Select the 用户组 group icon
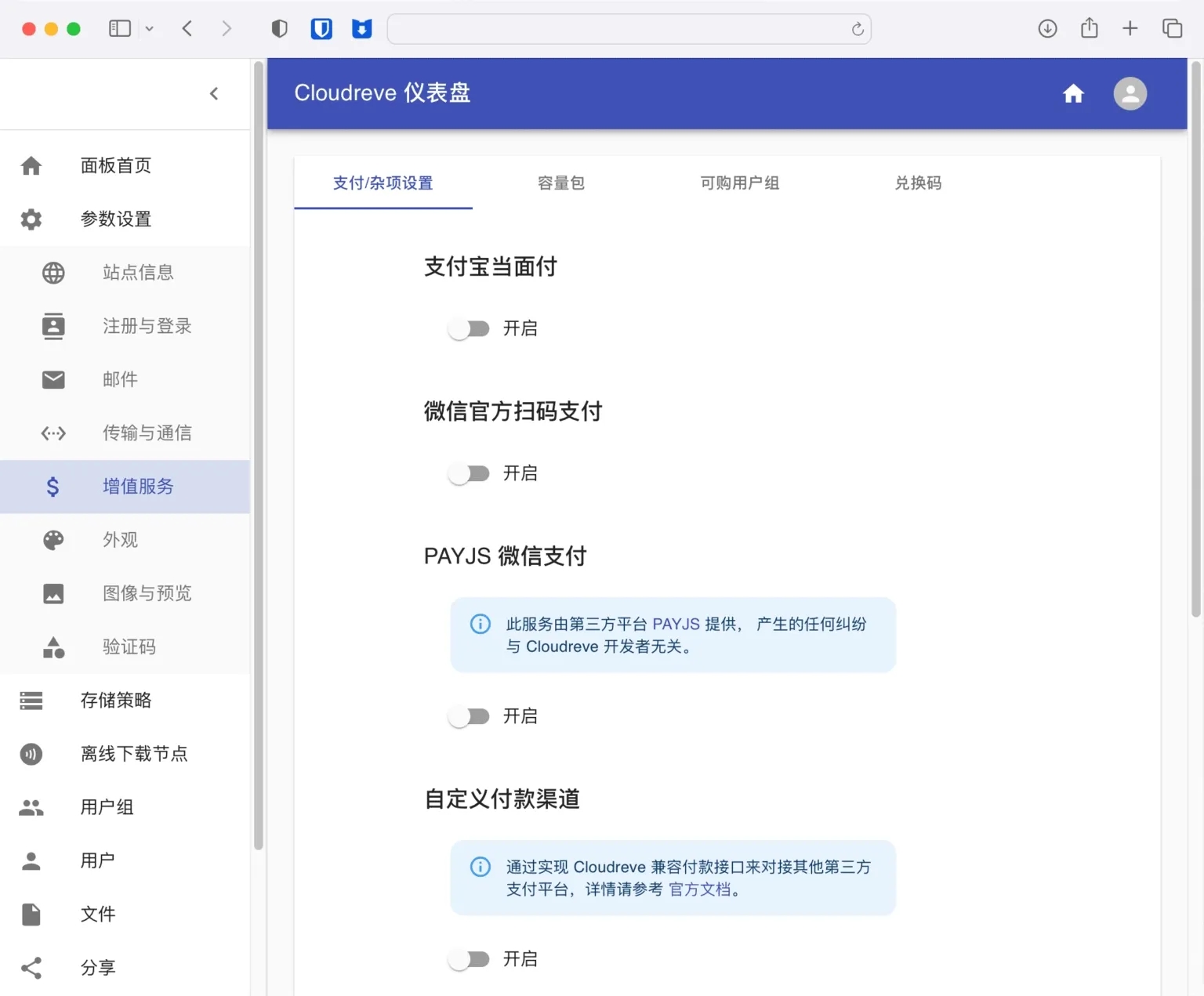The height and width of the screenshot is (996, 1204). tap(31, 807)
